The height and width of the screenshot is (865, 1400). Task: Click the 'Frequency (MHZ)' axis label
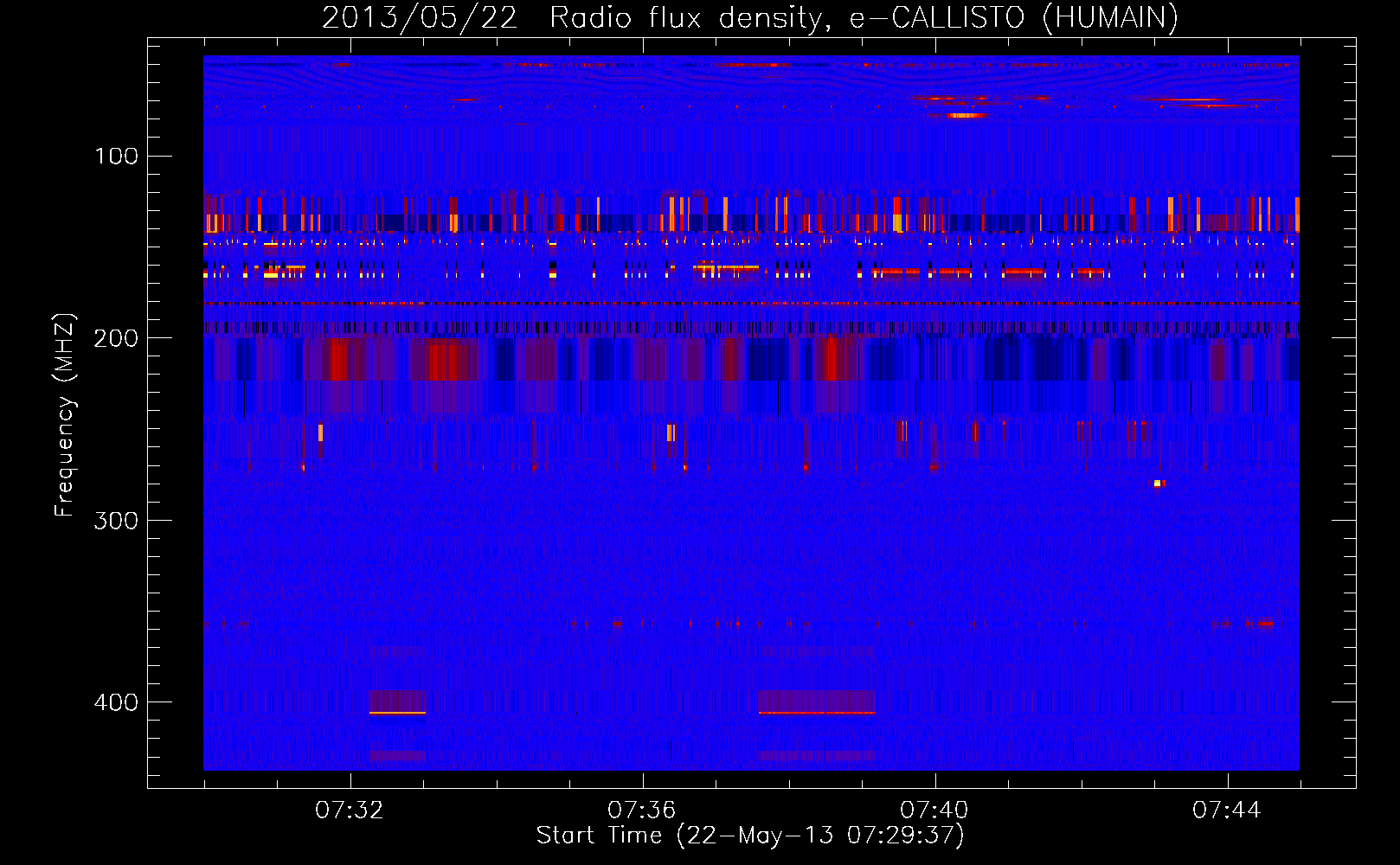64,415
